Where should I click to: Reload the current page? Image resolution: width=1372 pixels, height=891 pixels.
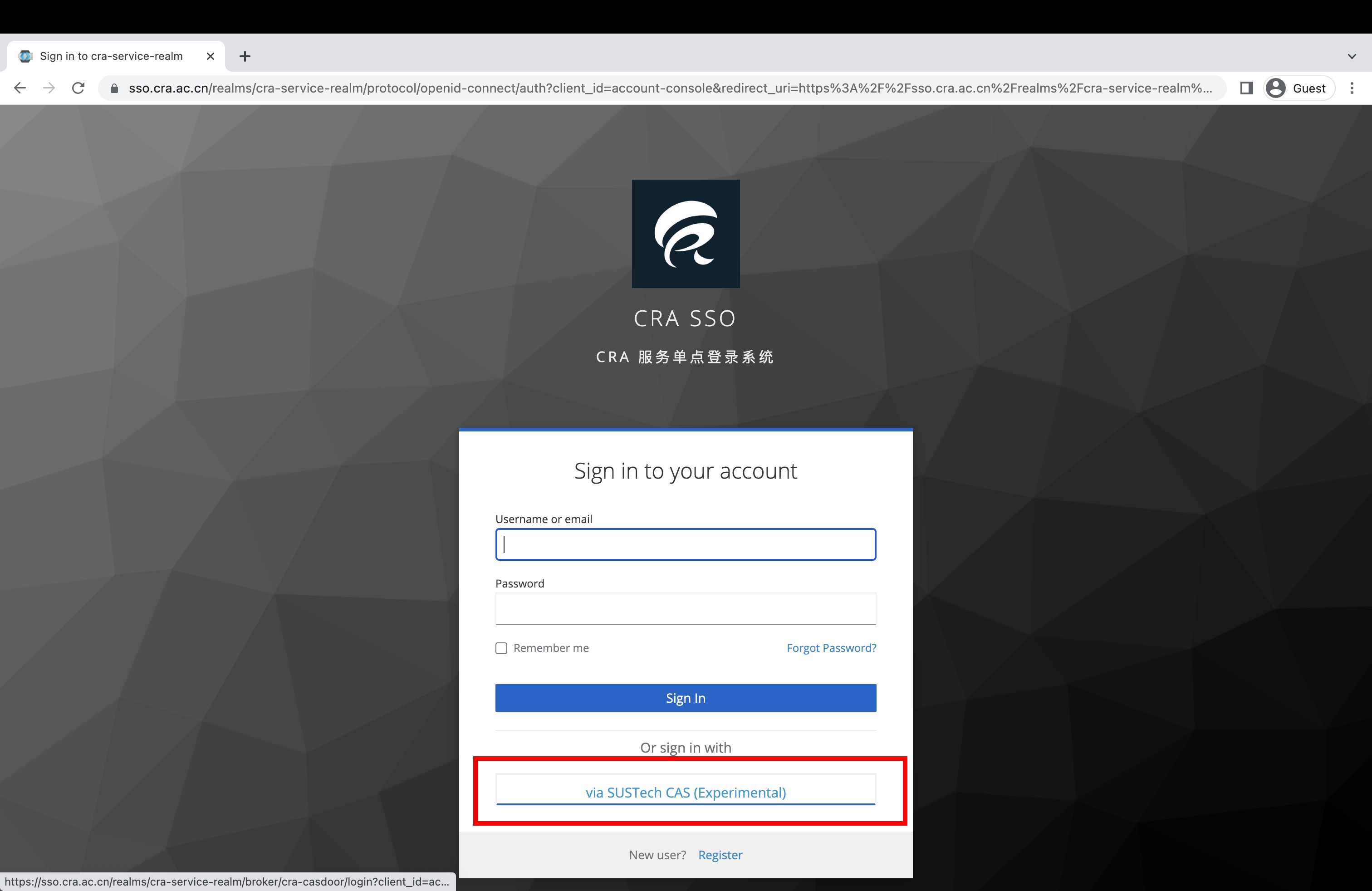[78, 88]
